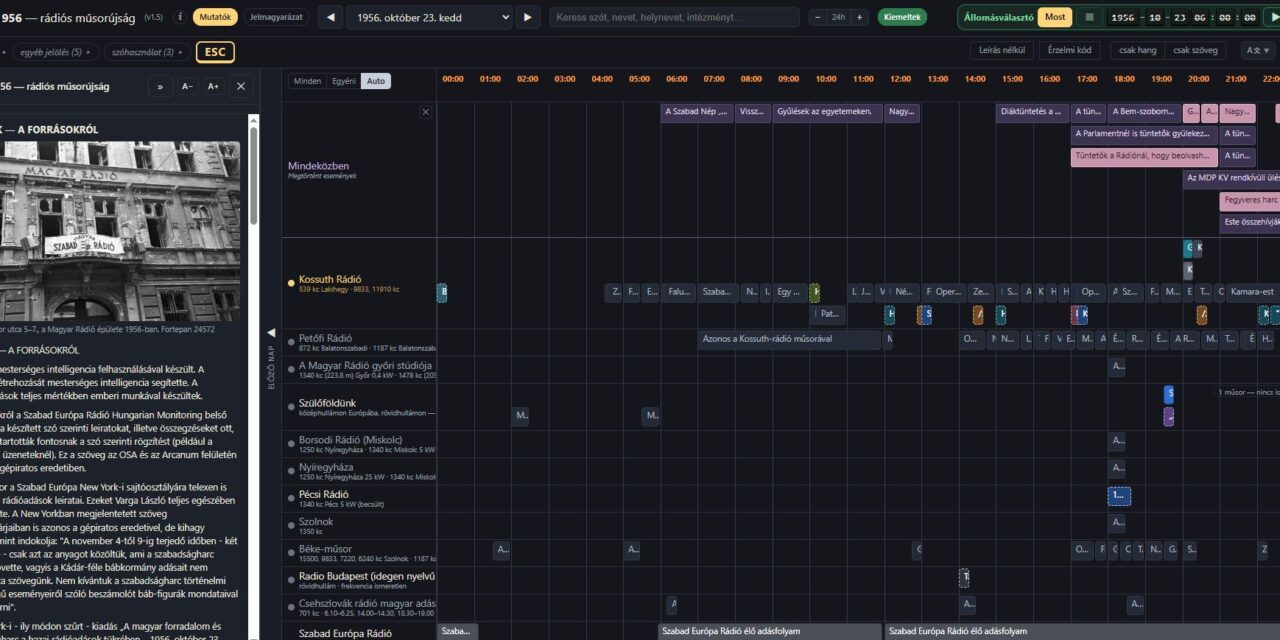The image size is (1280, 640).
Task: Click the ESC button
Action: (x=215, y=52)
